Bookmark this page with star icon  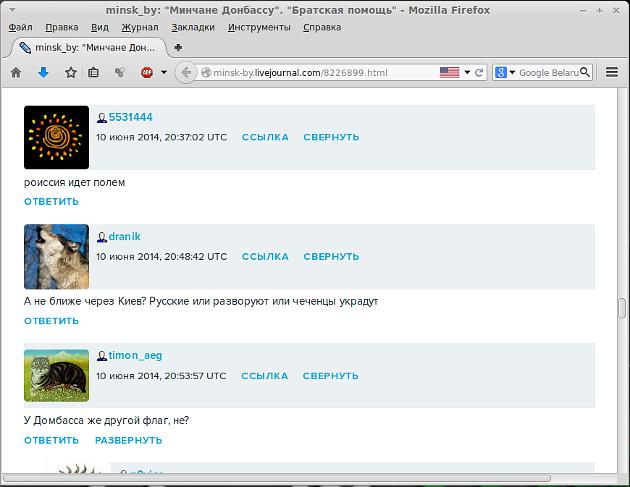point(70,72)
